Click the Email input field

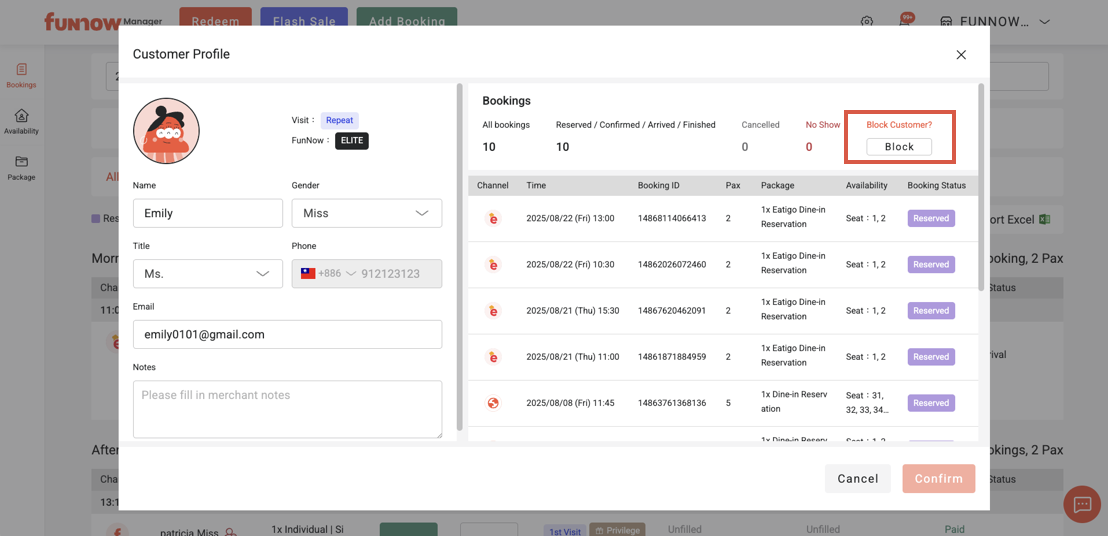pyautogui.click(x=287, y=335)
